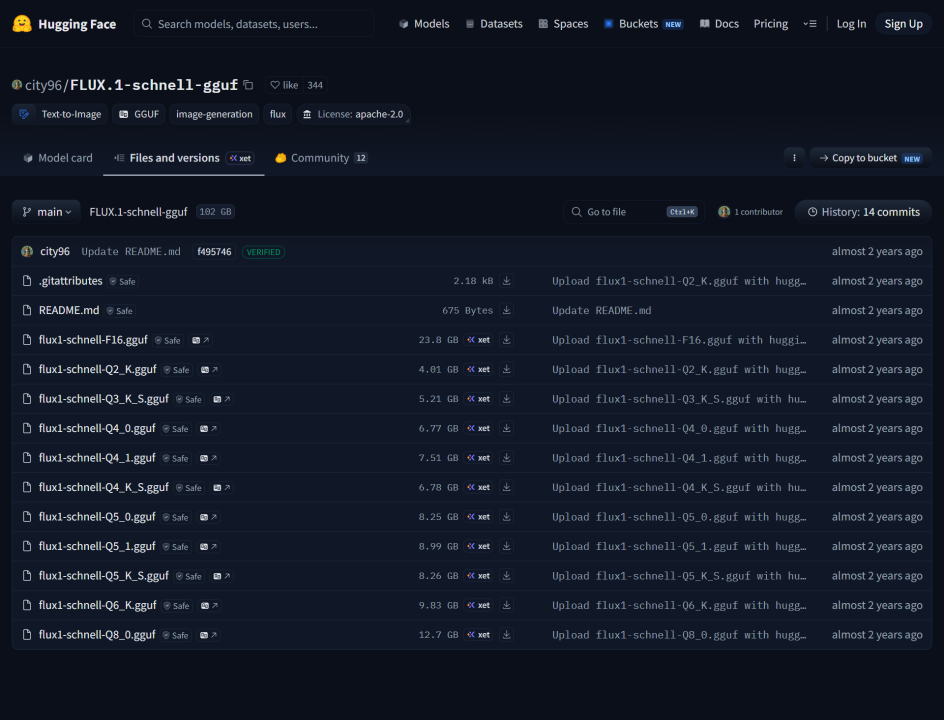Download flux1-schnell-F16.gguf via download icon
Screen dimensions: 944x720
point(507,340)
